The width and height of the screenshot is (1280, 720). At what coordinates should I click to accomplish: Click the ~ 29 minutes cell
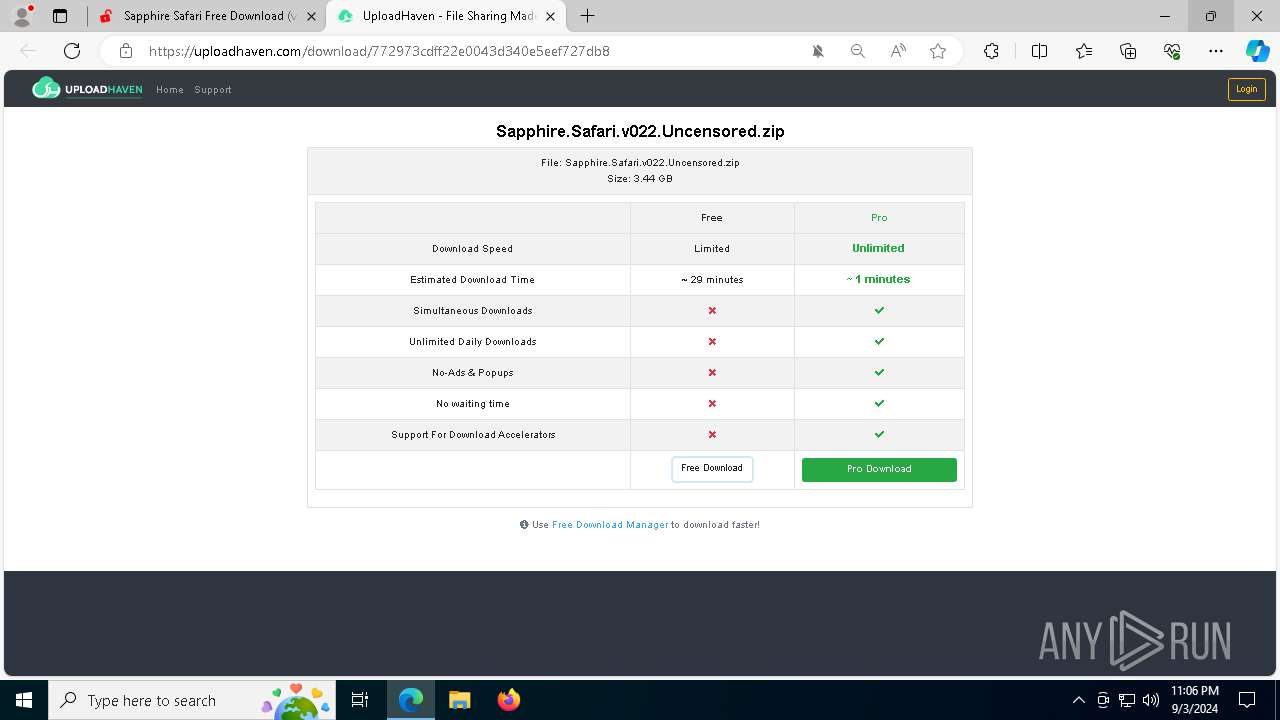pos(712,280)
